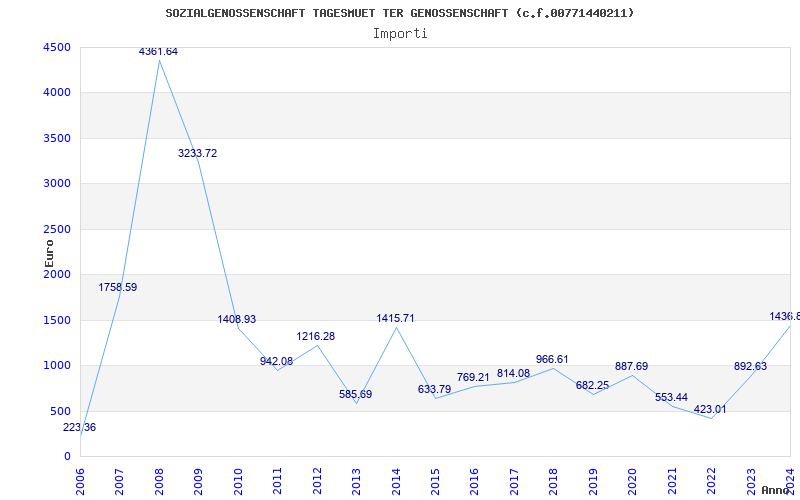Click the x-axis year 2017
The height and width of the screenshot is (500, 800).
coord(514,481)
